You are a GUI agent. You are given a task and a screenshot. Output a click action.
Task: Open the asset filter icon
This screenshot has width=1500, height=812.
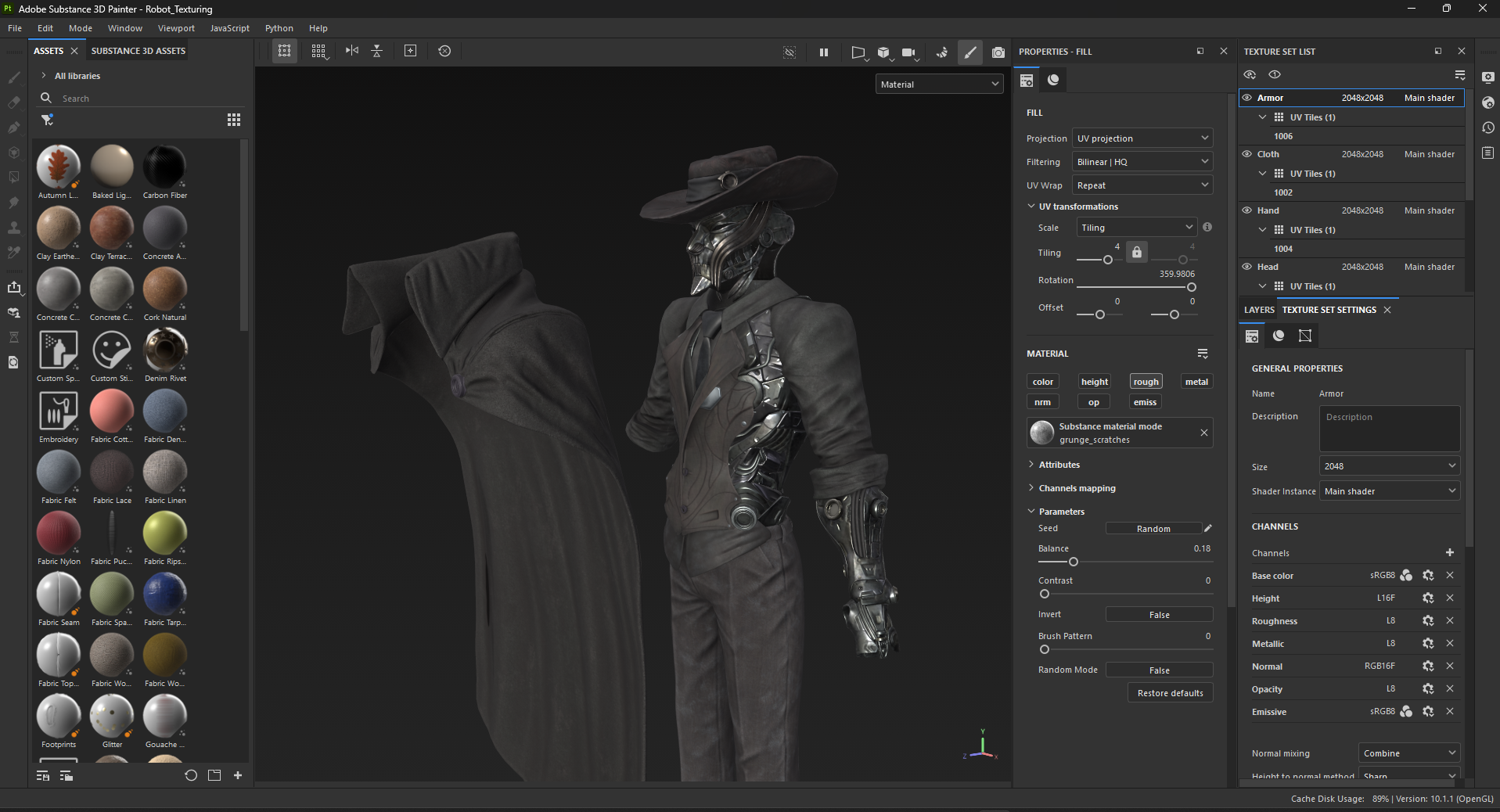48,120
